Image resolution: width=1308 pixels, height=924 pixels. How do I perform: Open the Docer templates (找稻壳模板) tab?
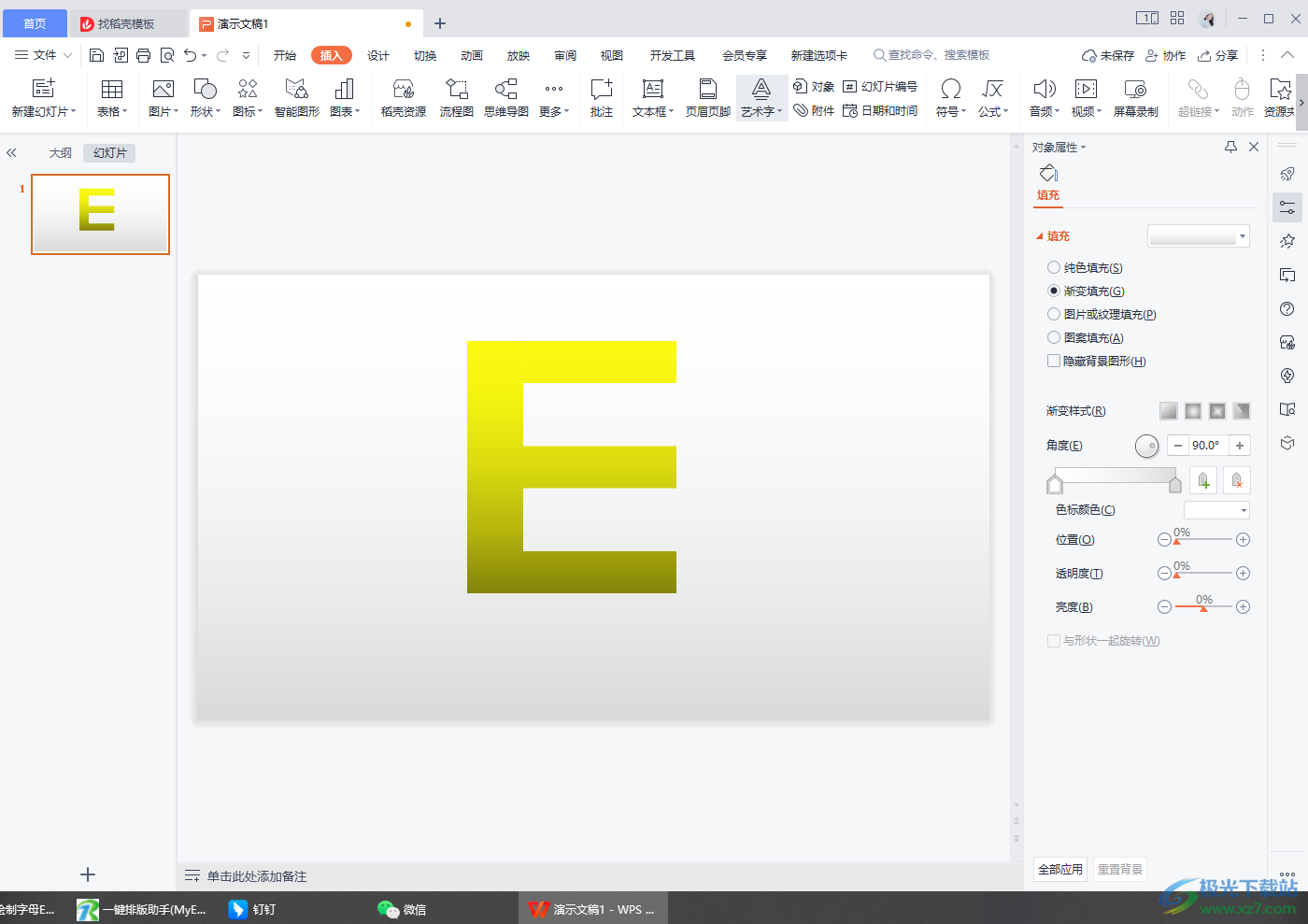[x=126, y=23]
